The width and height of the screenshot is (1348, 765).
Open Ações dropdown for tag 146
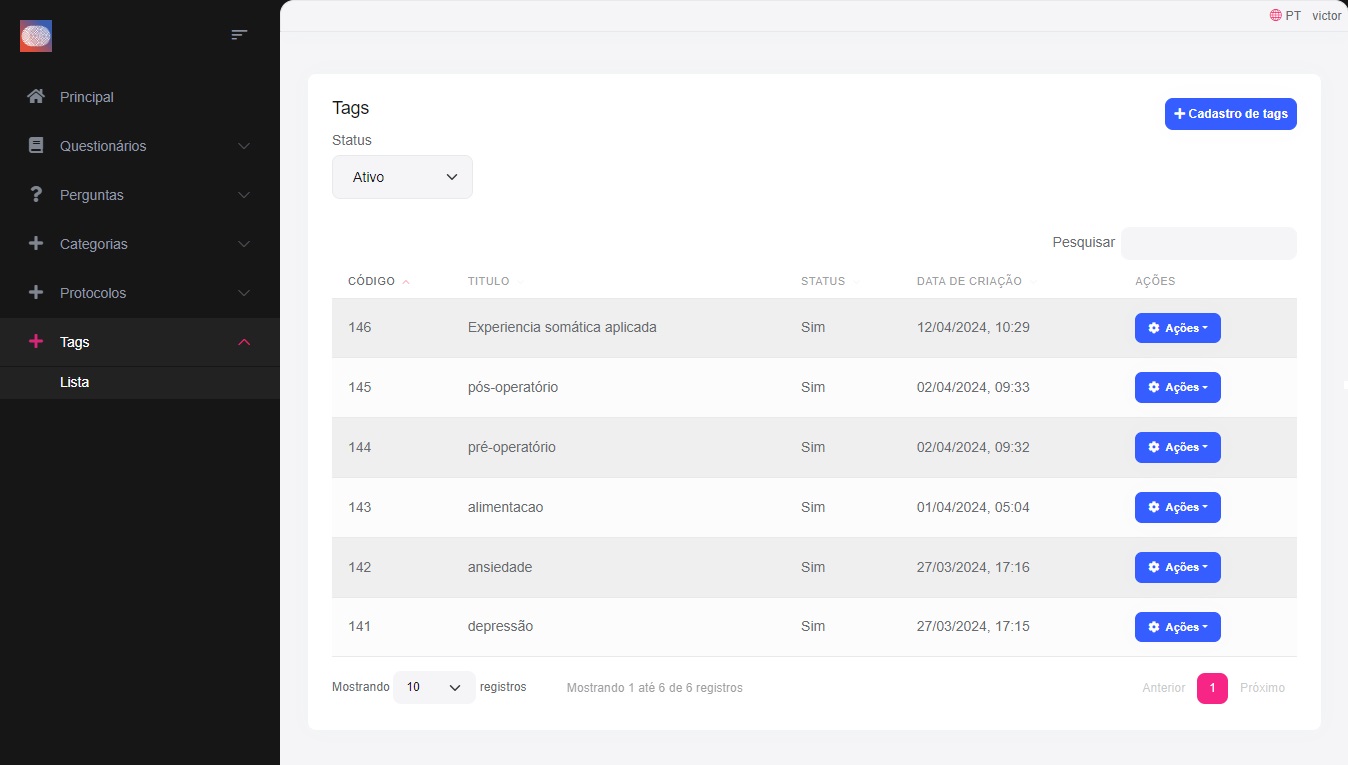pos(1177,328)
